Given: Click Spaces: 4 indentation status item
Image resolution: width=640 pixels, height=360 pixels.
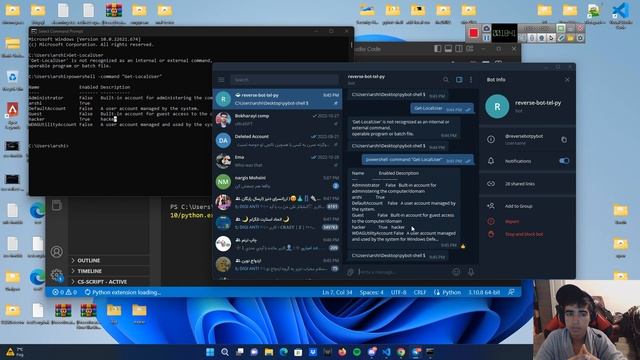Looking at the screenshot, I should (x=371, y=292).
